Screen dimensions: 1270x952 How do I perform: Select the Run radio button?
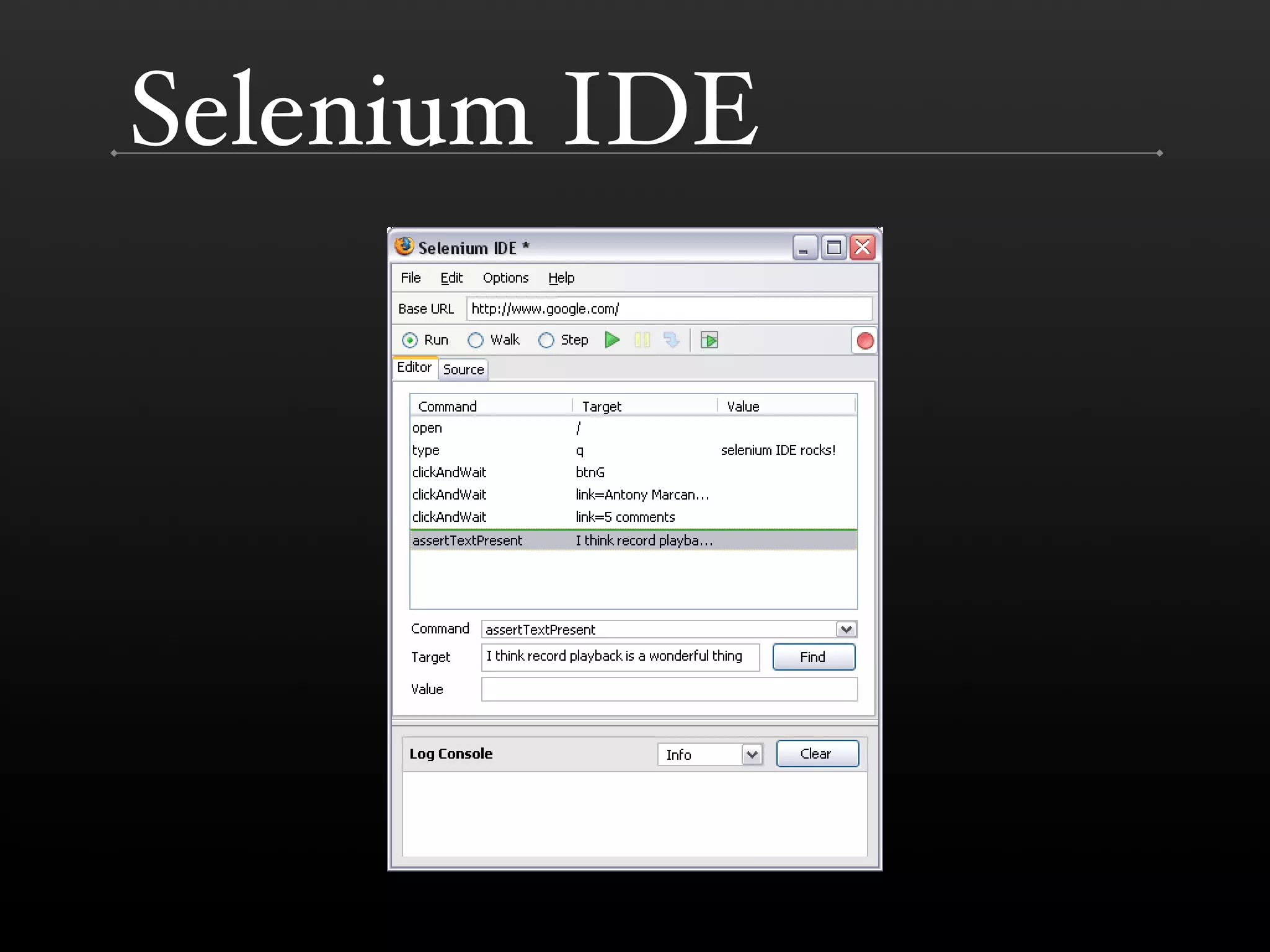click(409, 340)
